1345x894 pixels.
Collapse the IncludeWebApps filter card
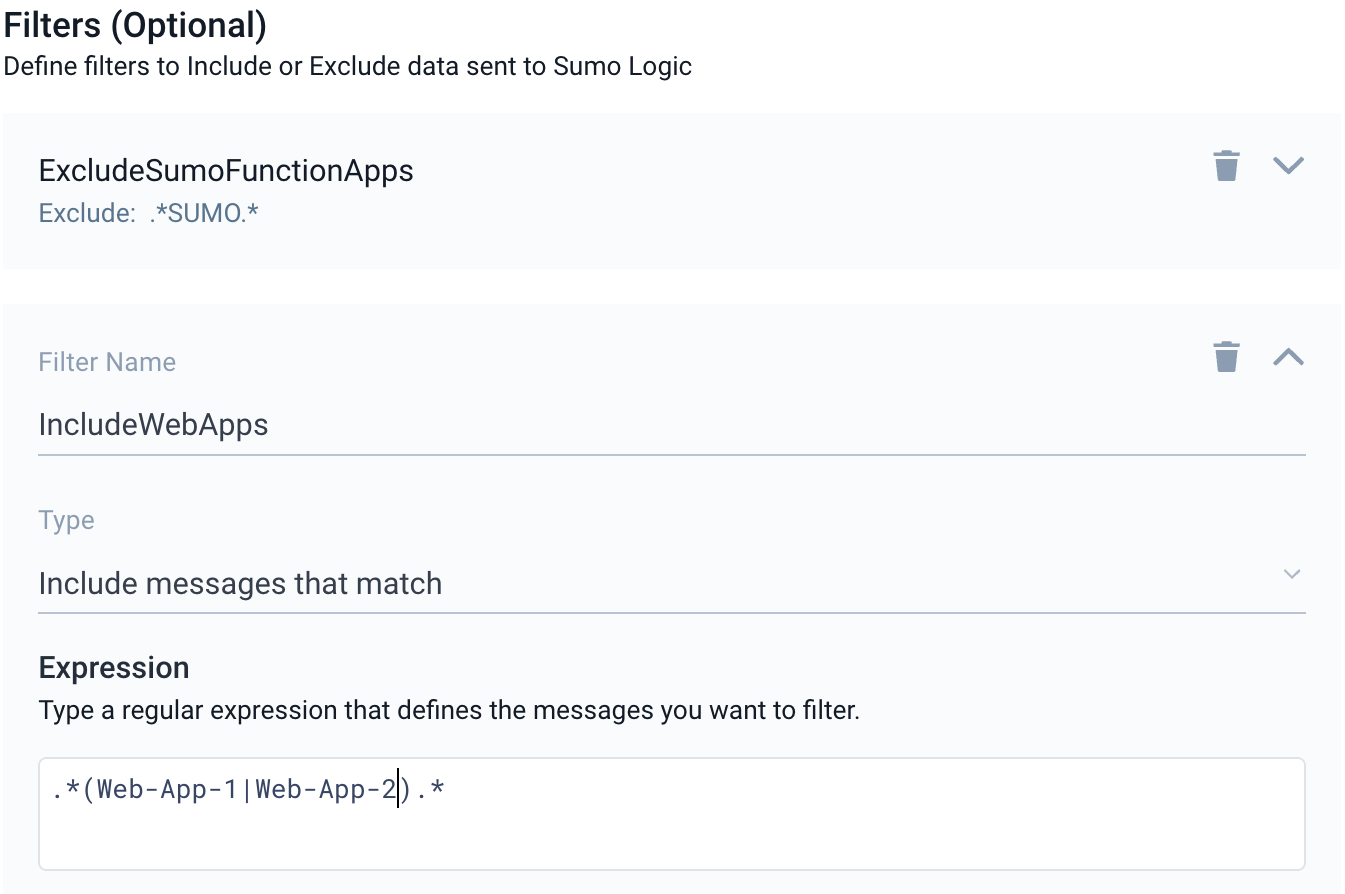point(1289,357)
